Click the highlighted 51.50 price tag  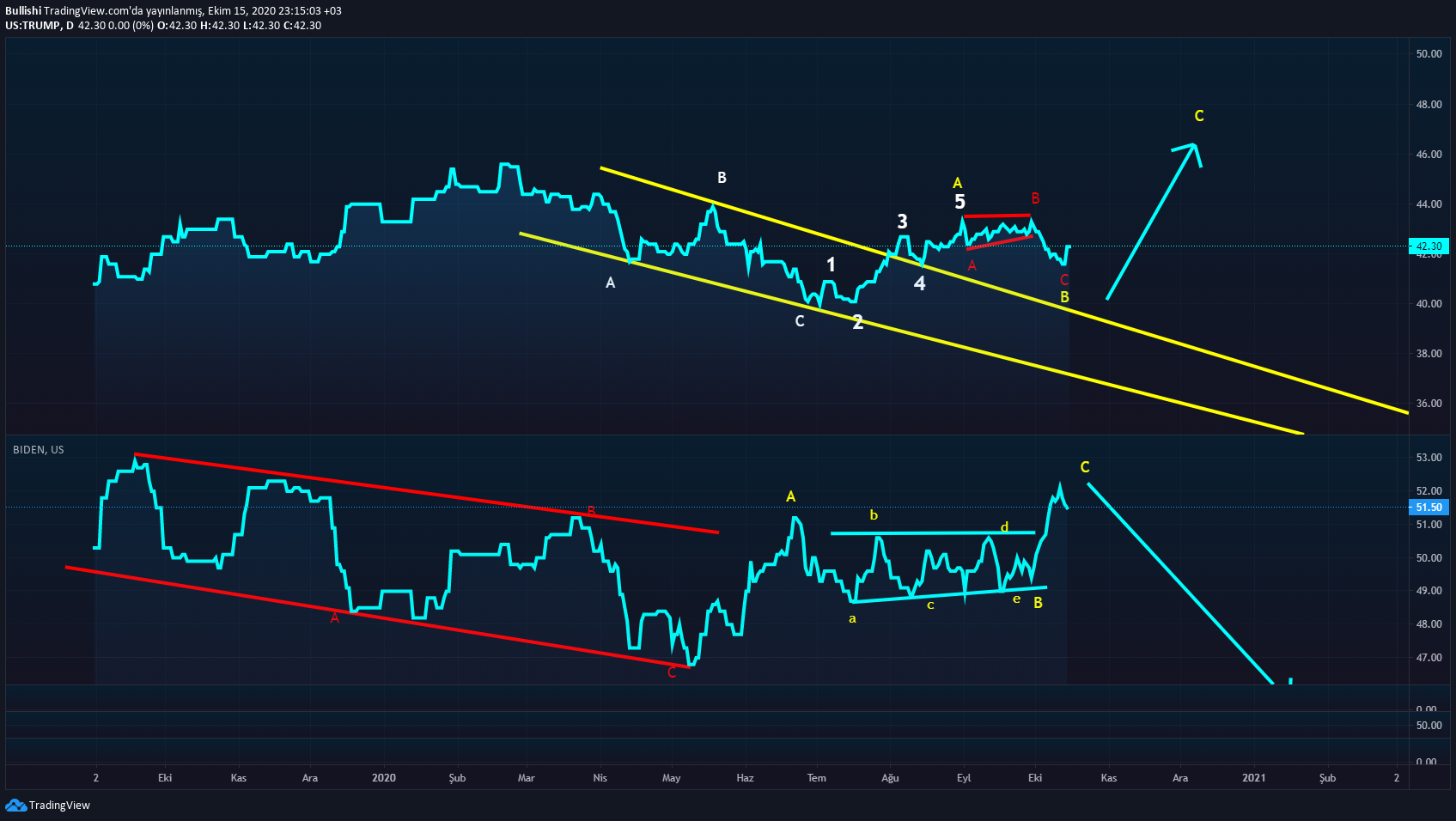[1429, 508]
